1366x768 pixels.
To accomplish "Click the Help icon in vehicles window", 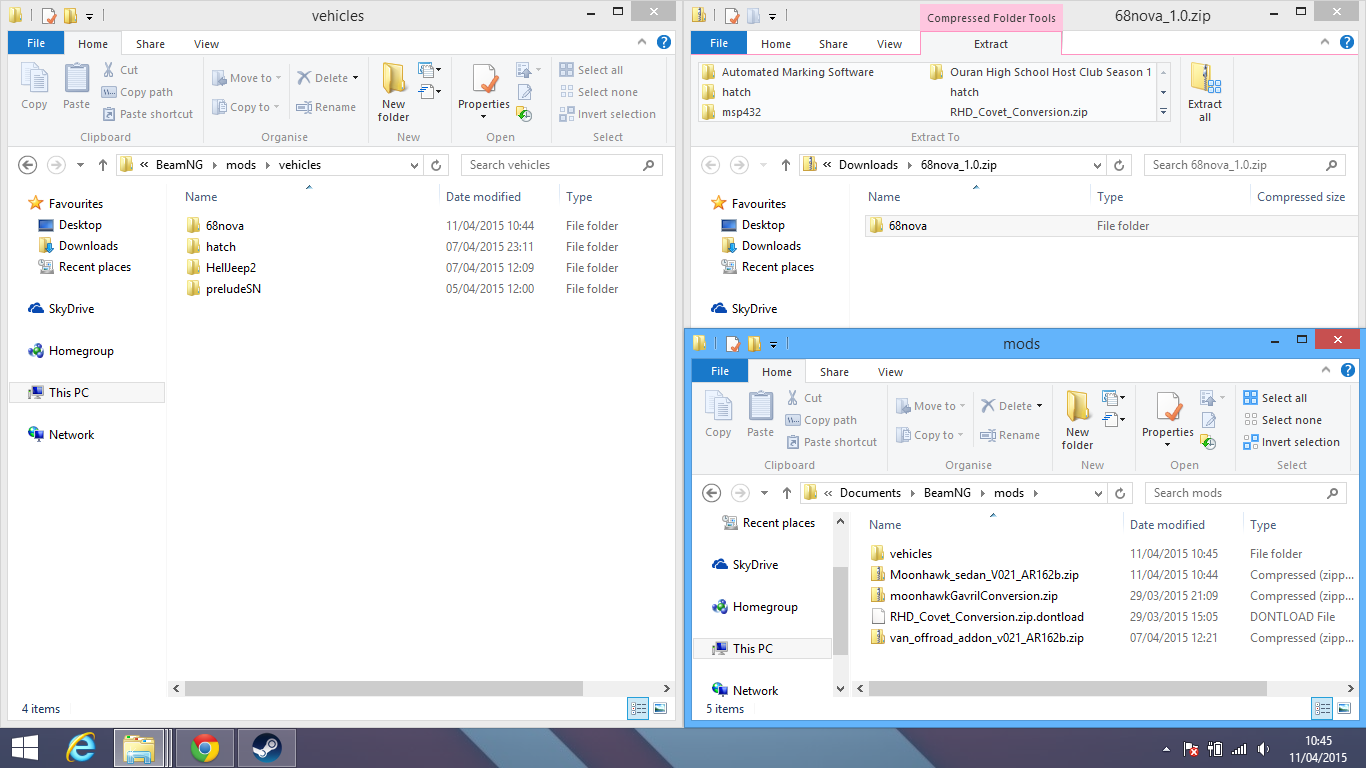I will pos(664,43).
